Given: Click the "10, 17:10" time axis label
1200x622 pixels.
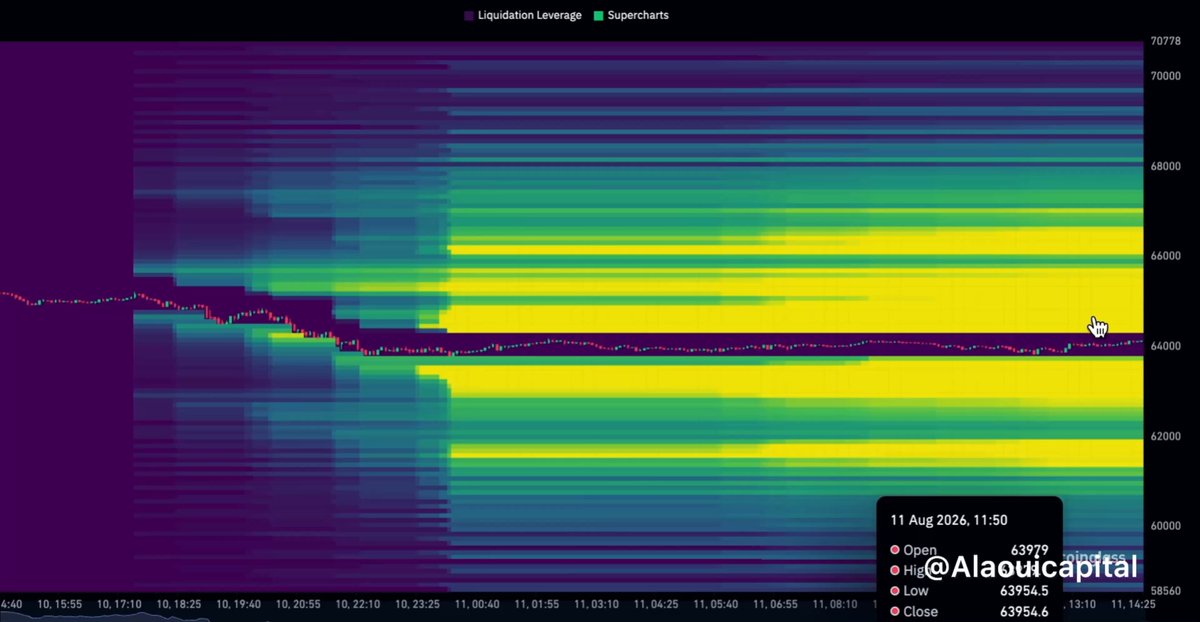Looking at the screenshot, I should point(120,604).
